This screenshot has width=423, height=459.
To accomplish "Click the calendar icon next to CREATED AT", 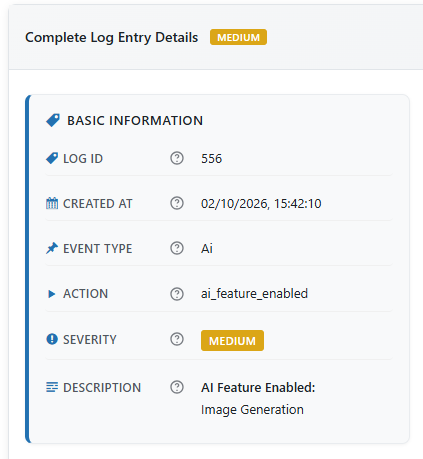I will tap(52, 203).
